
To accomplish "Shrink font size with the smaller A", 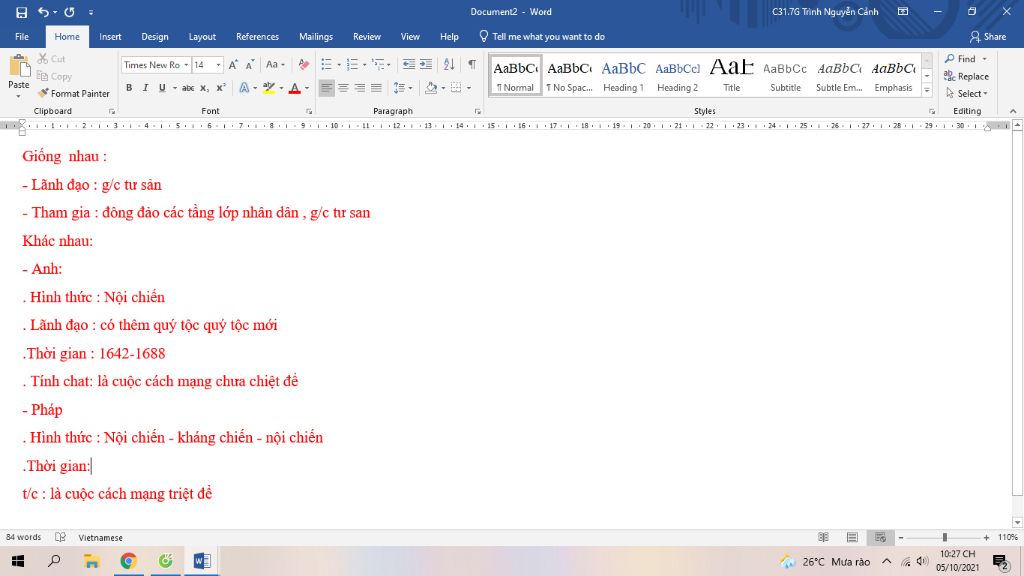I will [x=249, y=65].
